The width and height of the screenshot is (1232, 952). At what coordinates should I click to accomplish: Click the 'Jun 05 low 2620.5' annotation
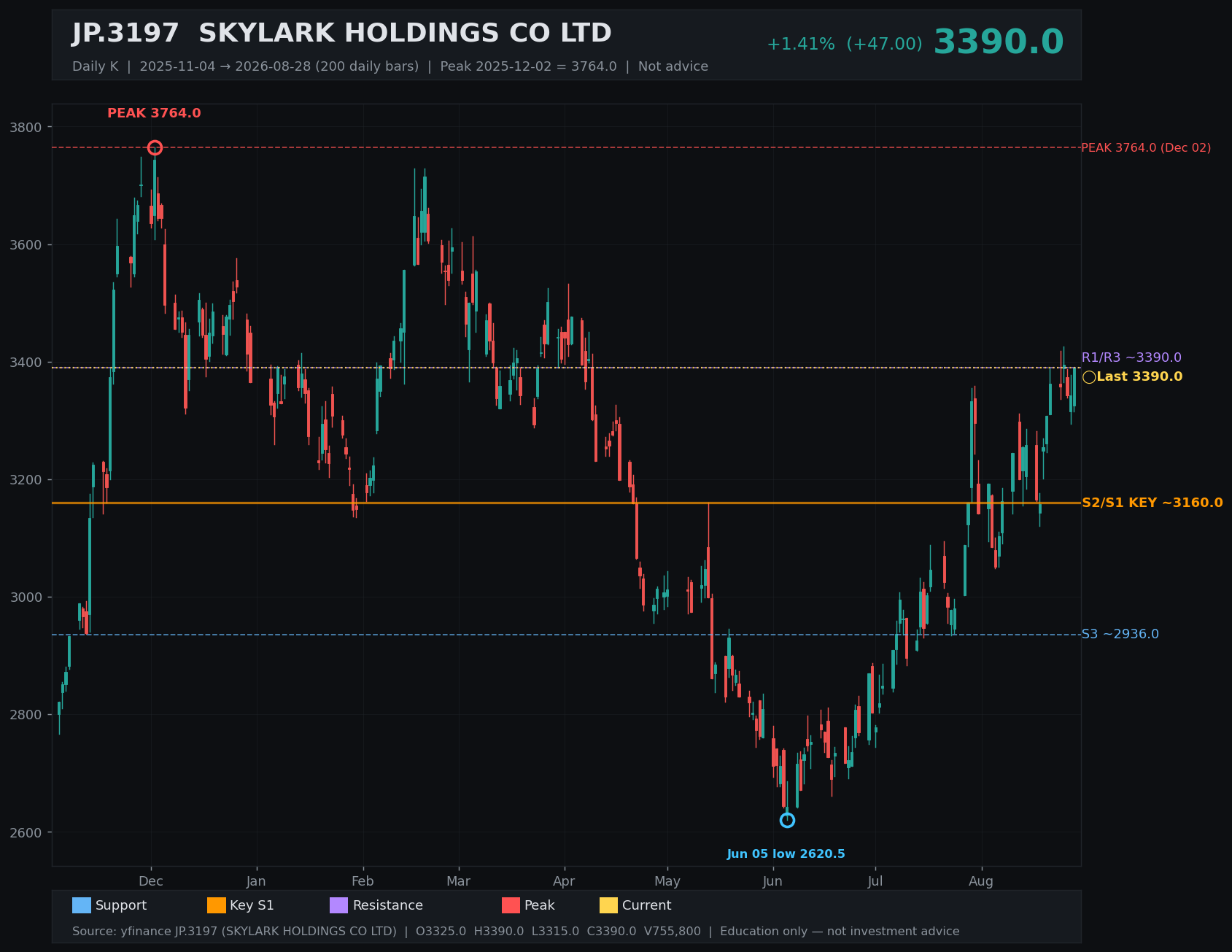786,854
